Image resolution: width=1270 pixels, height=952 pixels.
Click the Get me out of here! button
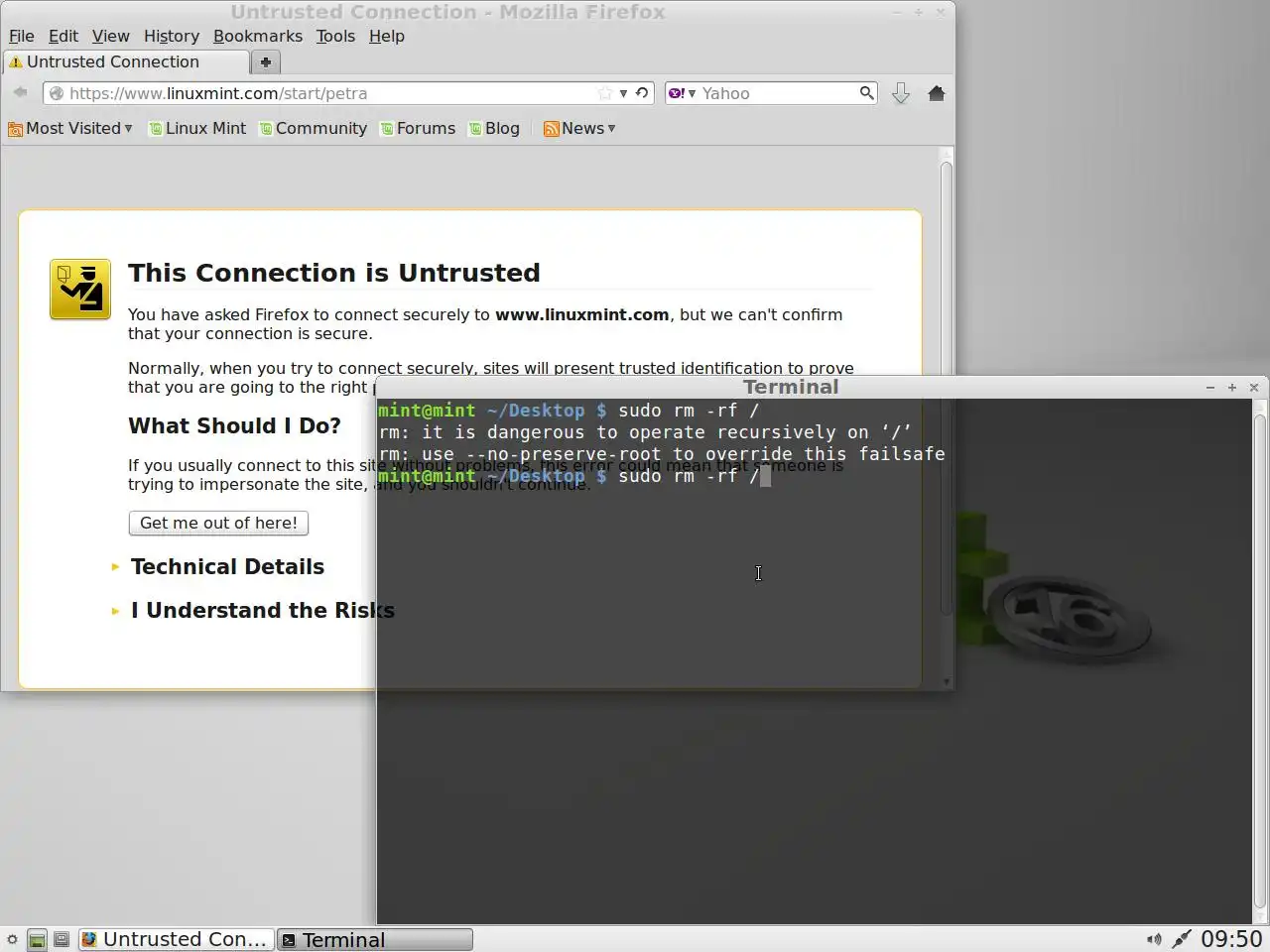coord(218,523)
